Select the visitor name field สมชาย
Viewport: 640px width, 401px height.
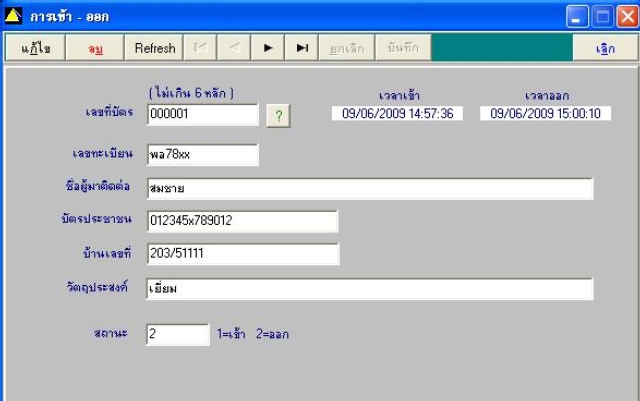click(x=370, y=189)
